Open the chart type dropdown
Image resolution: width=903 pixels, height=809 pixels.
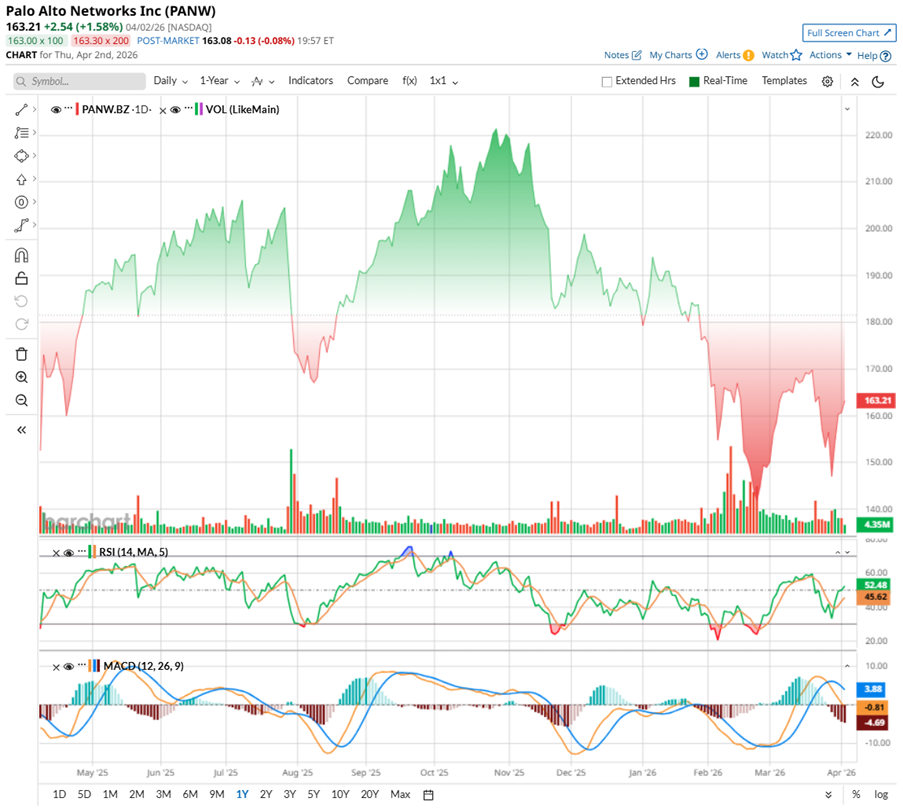click(x=263, y=82)
